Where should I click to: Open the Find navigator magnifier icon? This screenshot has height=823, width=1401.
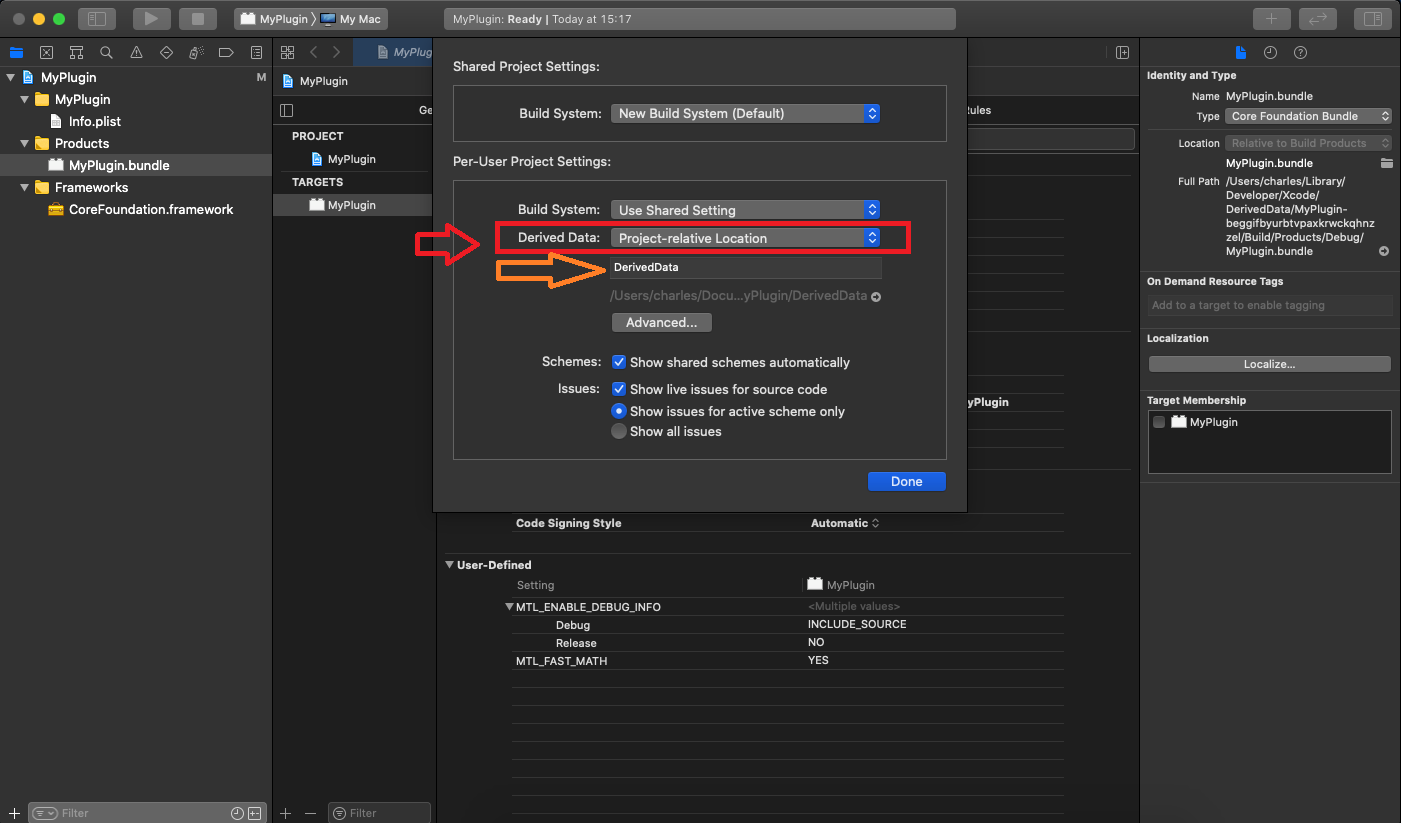point(106,52)
